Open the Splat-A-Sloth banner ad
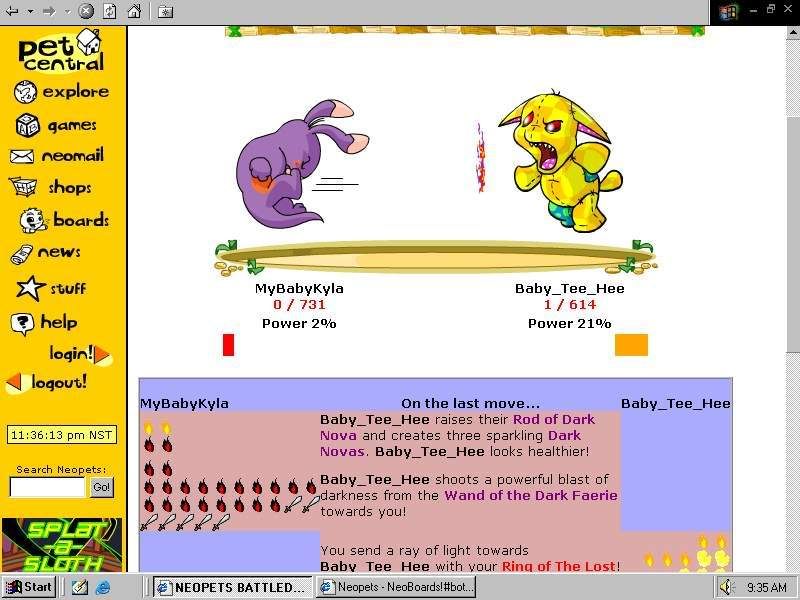800x600 pixels. 62,545
